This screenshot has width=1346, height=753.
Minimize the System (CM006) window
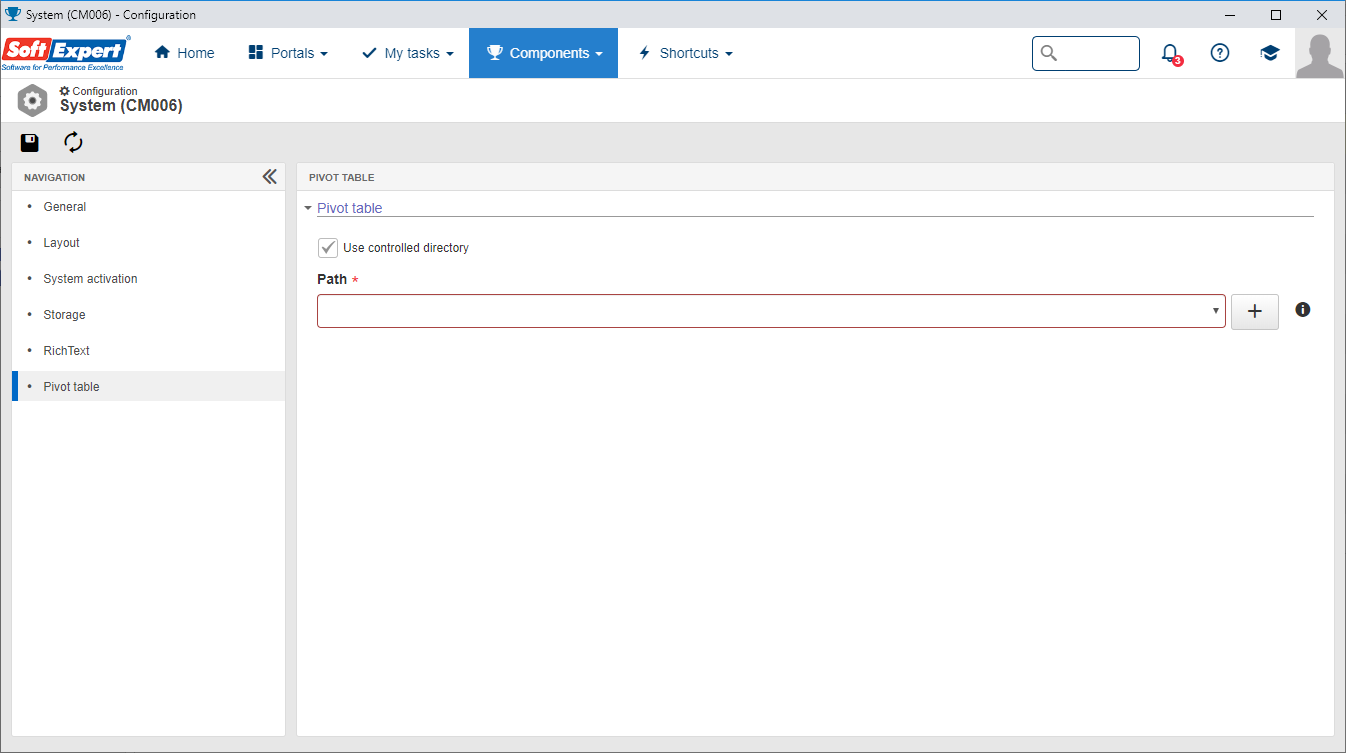tap(1230, 15)
